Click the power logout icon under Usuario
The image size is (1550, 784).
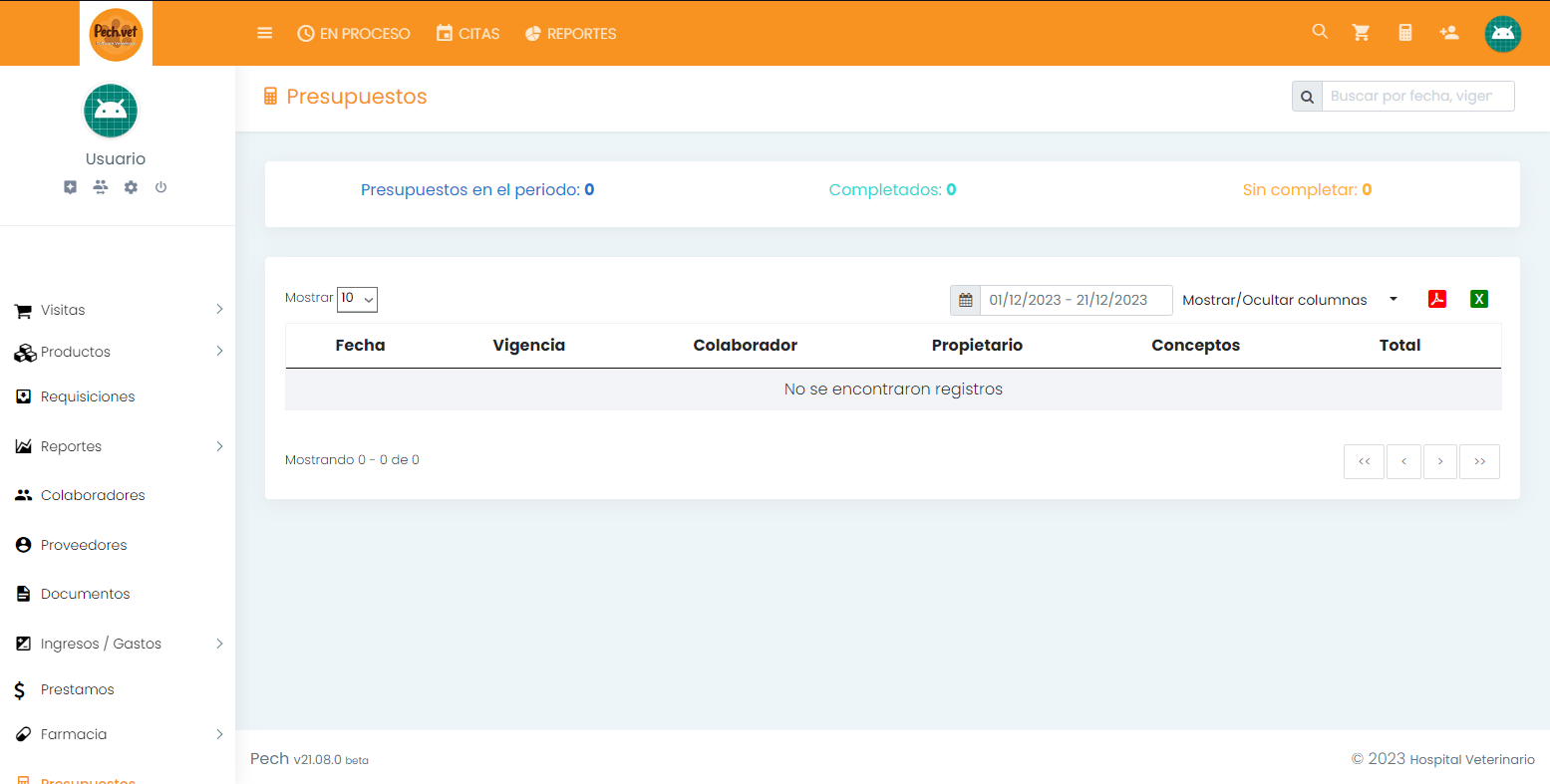click(x=160, y=187)
